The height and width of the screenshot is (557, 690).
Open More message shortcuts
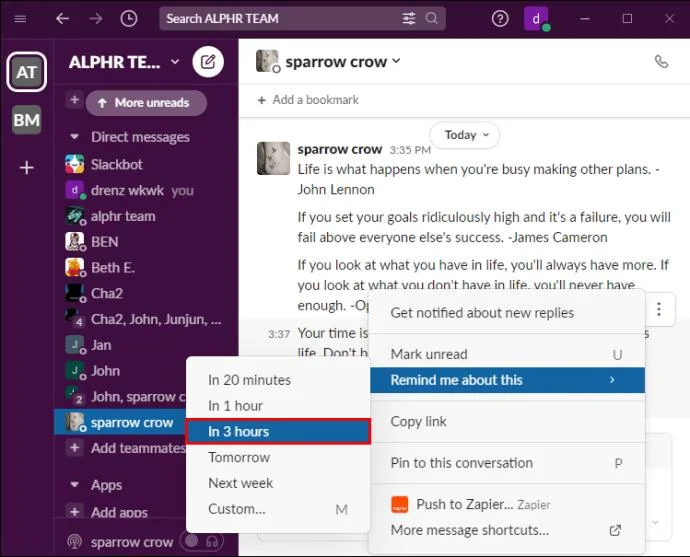pyautogui.click(x=507, y=530)
